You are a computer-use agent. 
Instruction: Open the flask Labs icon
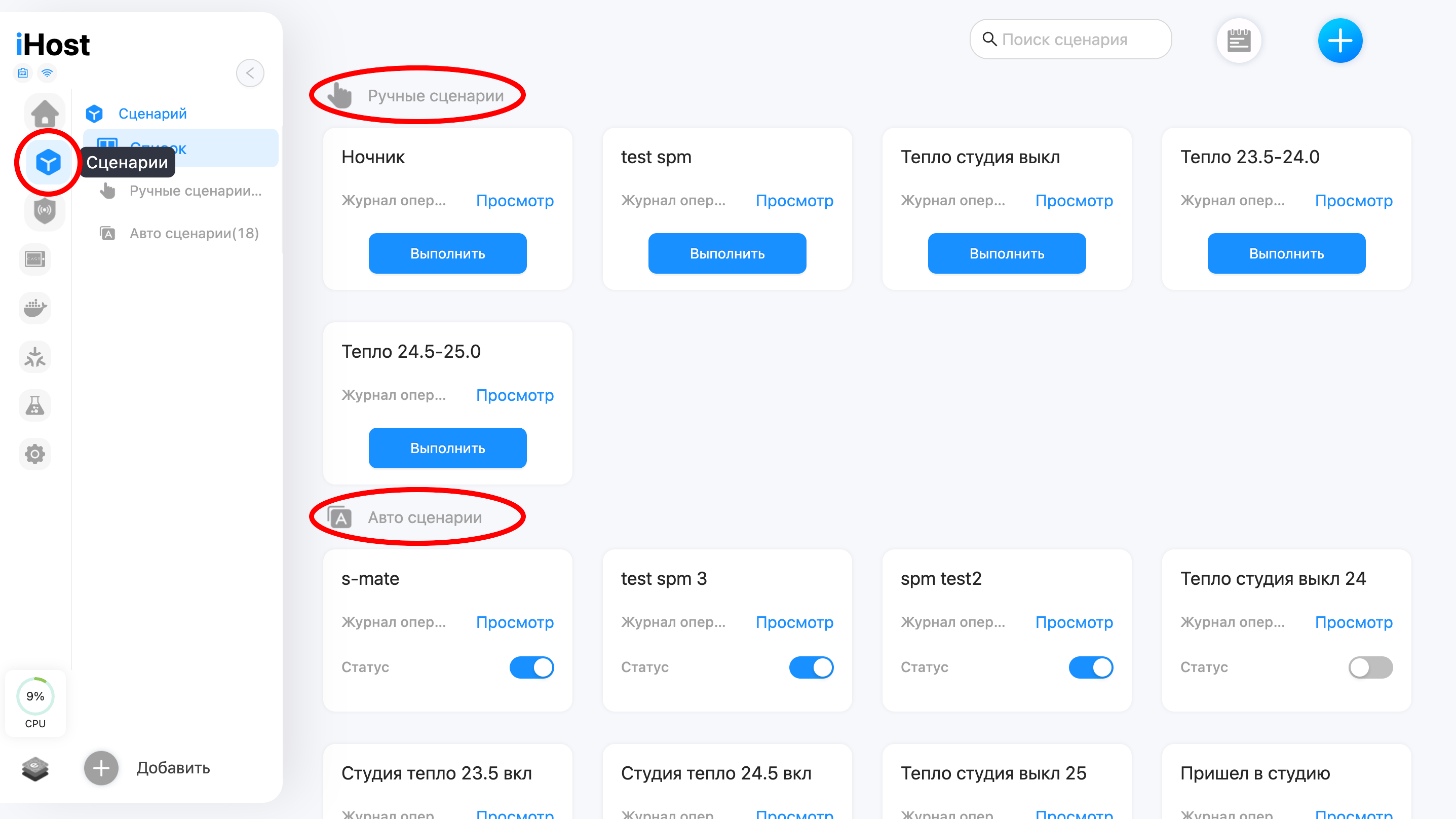(x=35, y=405)
